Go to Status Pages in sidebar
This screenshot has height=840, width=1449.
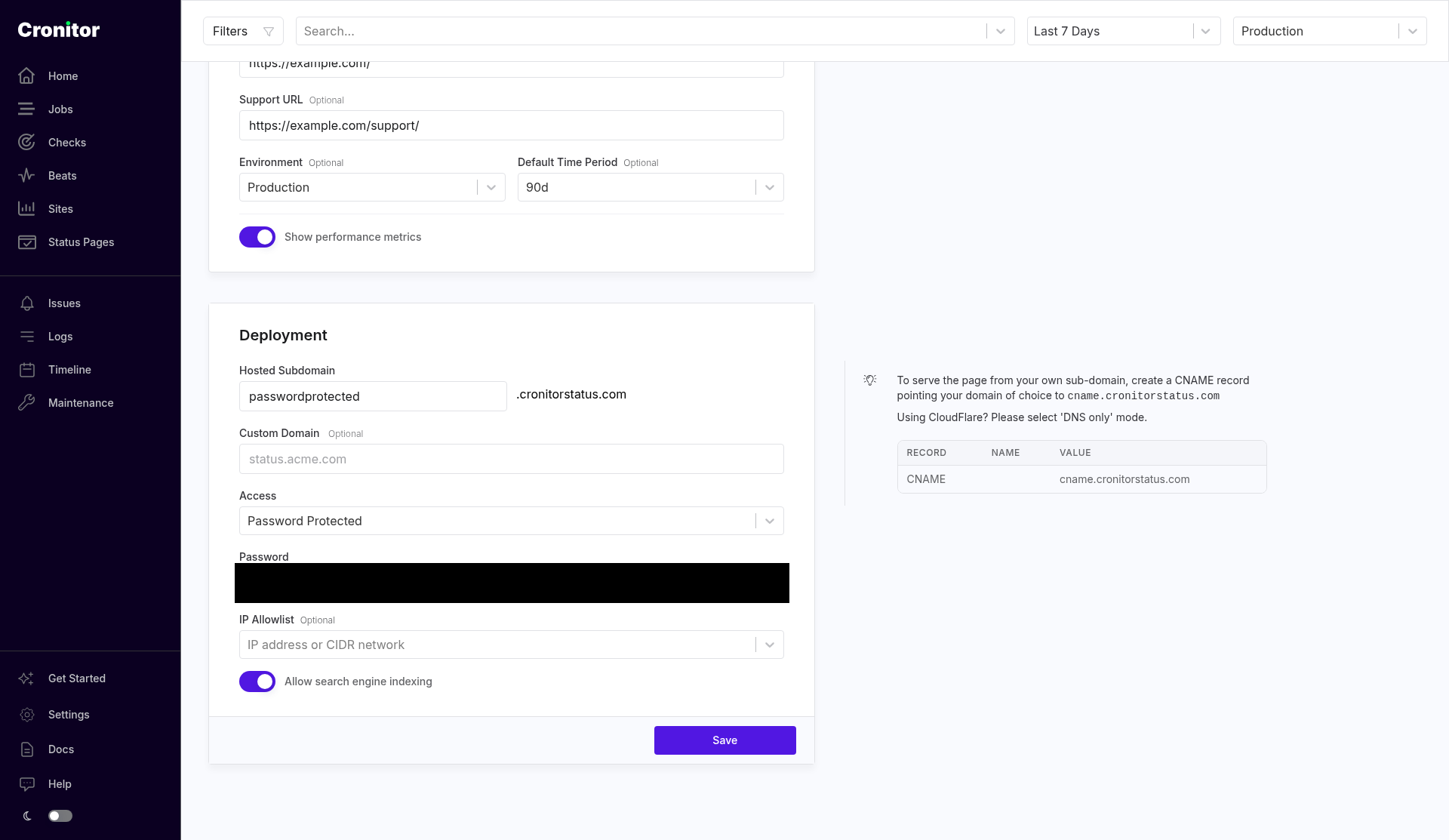(82, 242)
